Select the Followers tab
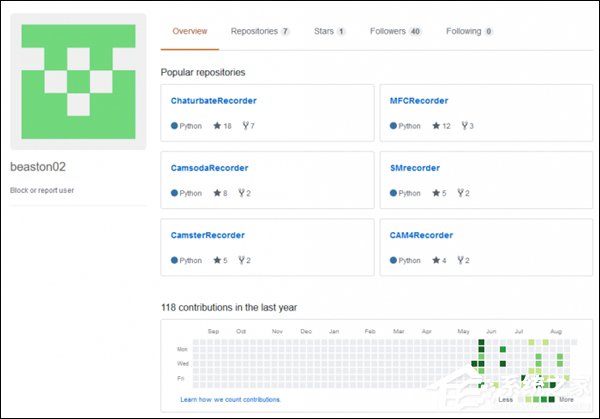Viewport: 600px width, 419px height. 395,32
